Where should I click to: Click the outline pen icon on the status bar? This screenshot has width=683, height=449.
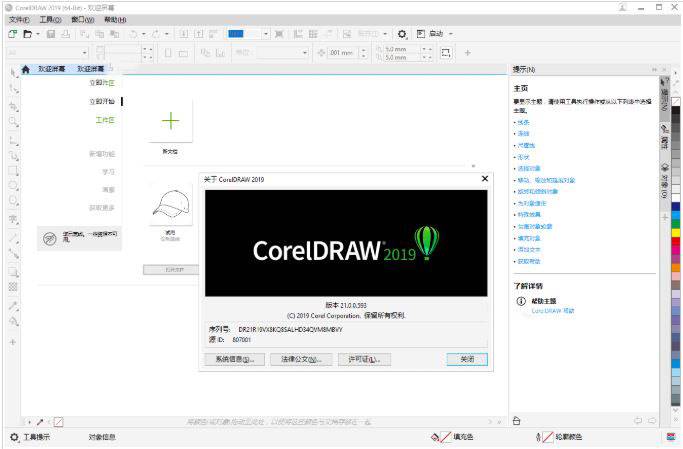point(539,437)
